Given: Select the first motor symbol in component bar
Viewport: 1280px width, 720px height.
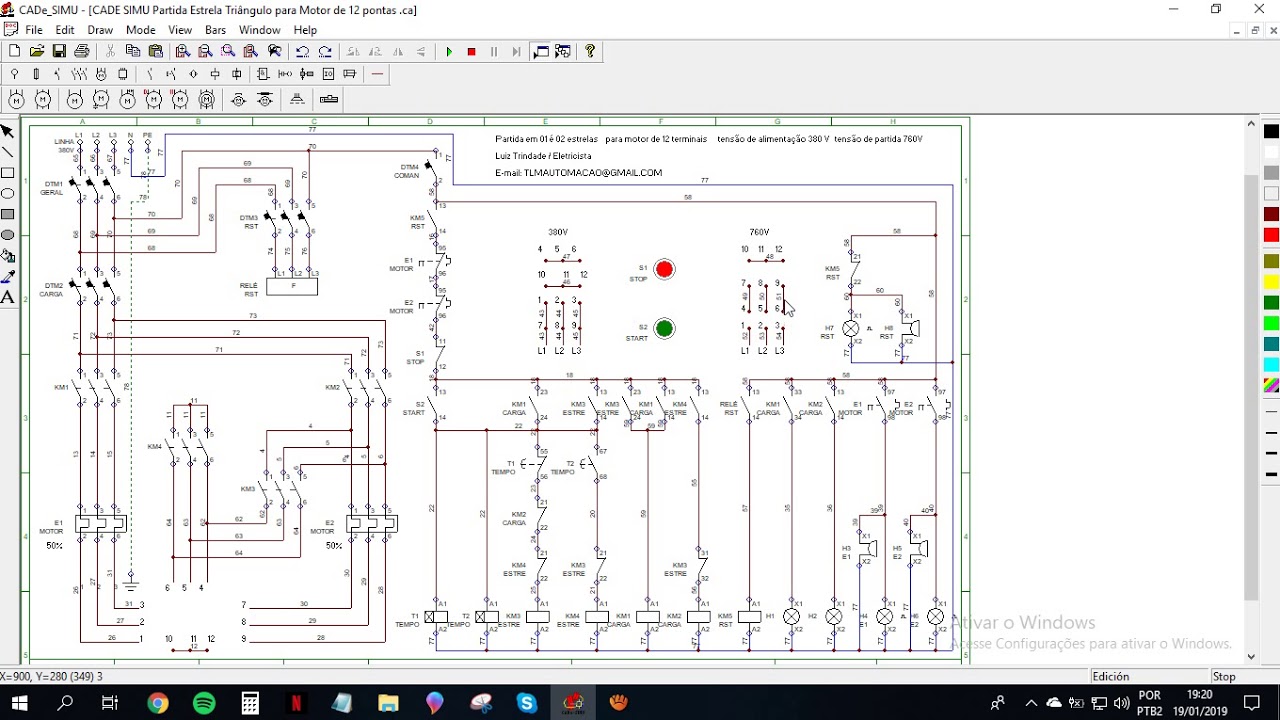Looking at the screenshot, I should tap(16, 99).
